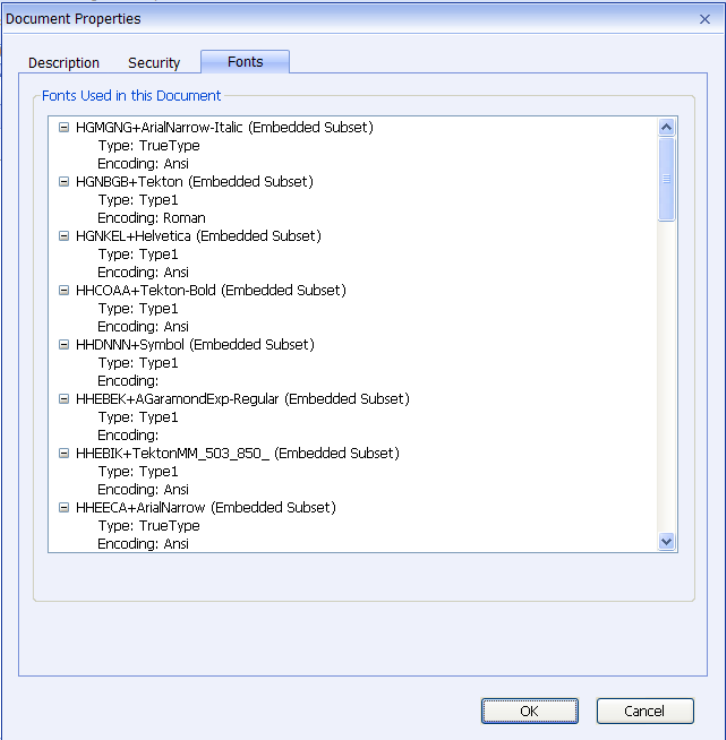The image size is (726, 740).
Task: Collapse the HGNKEL+Helvetica font entry
Action: click(64, 236)
